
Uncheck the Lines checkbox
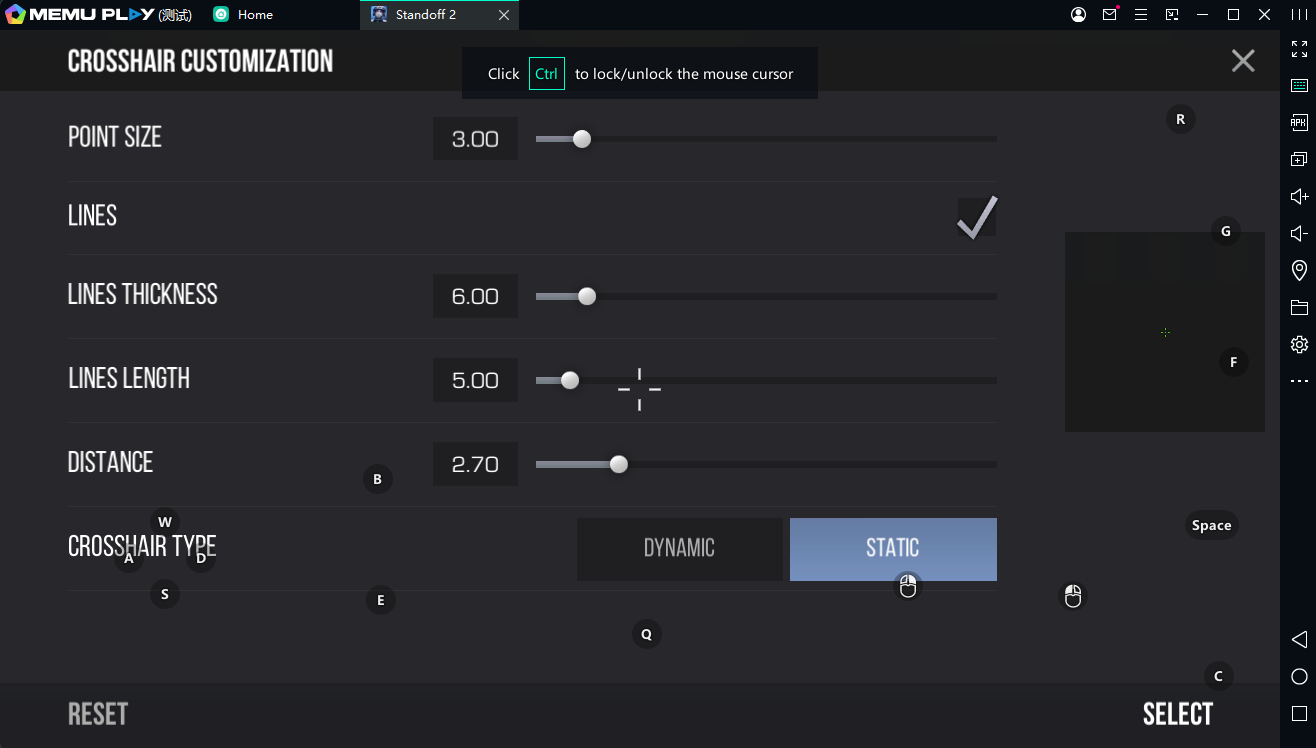(976, 217)
